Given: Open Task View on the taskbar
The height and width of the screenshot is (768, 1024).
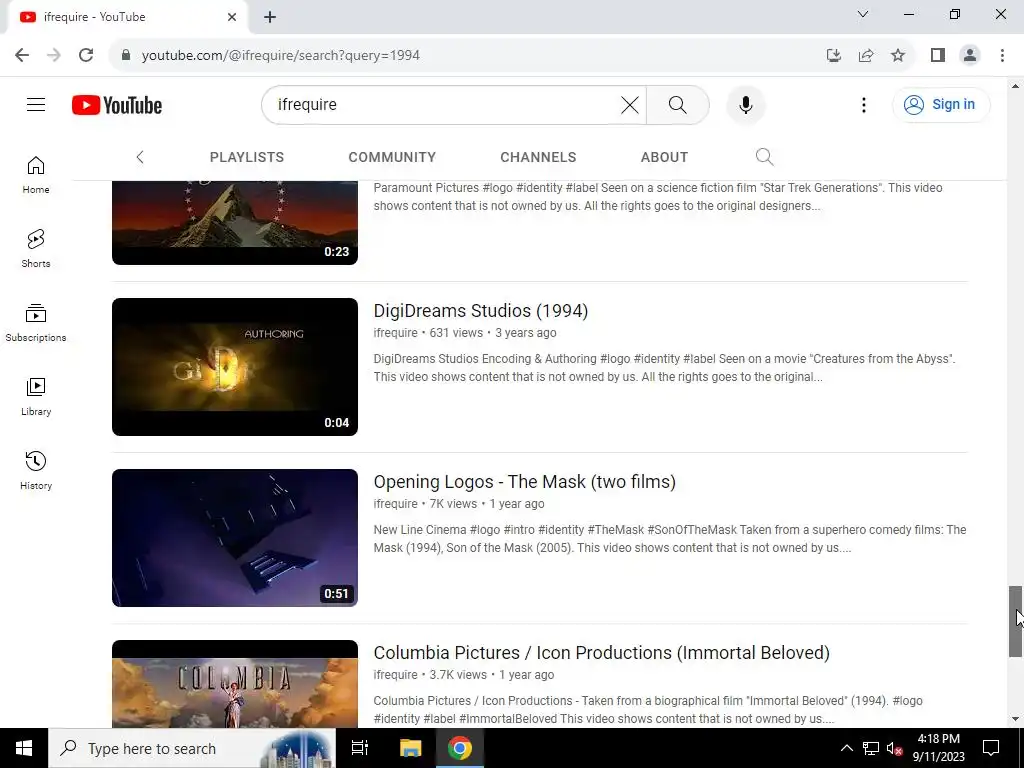Looking at the screenshot, I should pyautogui.click(x=360, y=748).
